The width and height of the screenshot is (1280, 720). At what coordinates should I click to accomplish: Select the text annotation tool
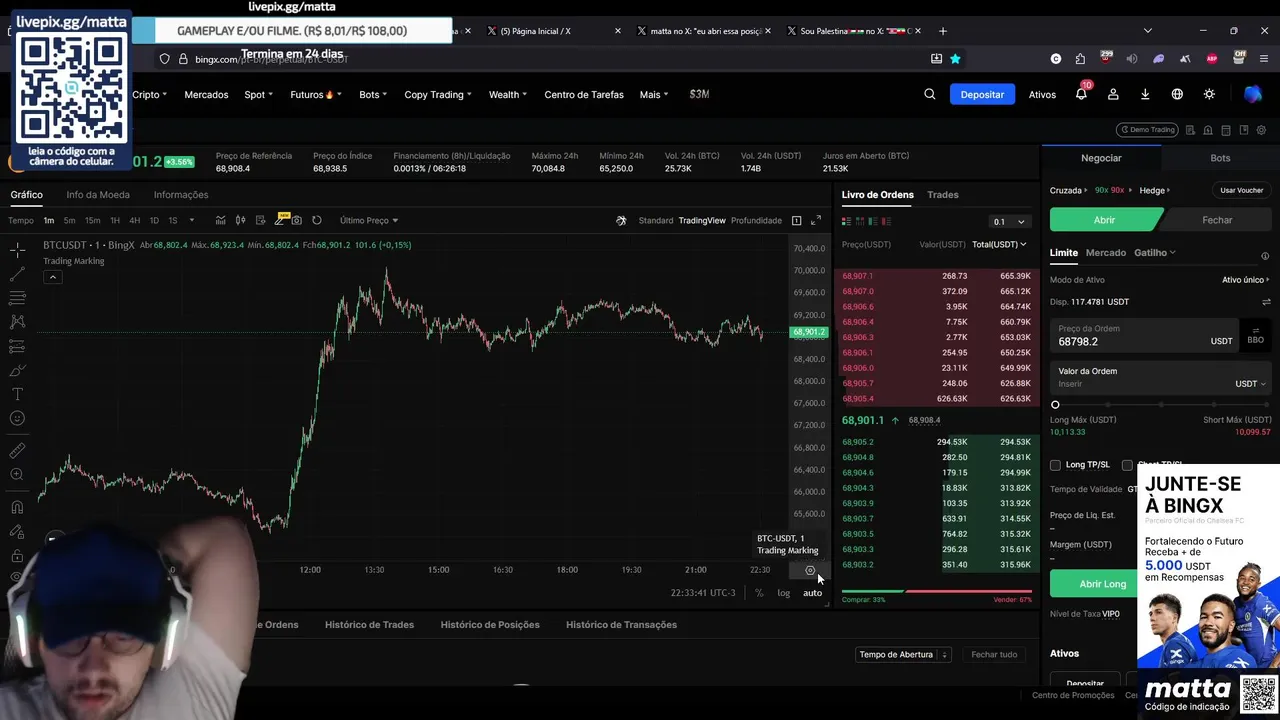tap(17, 394)
